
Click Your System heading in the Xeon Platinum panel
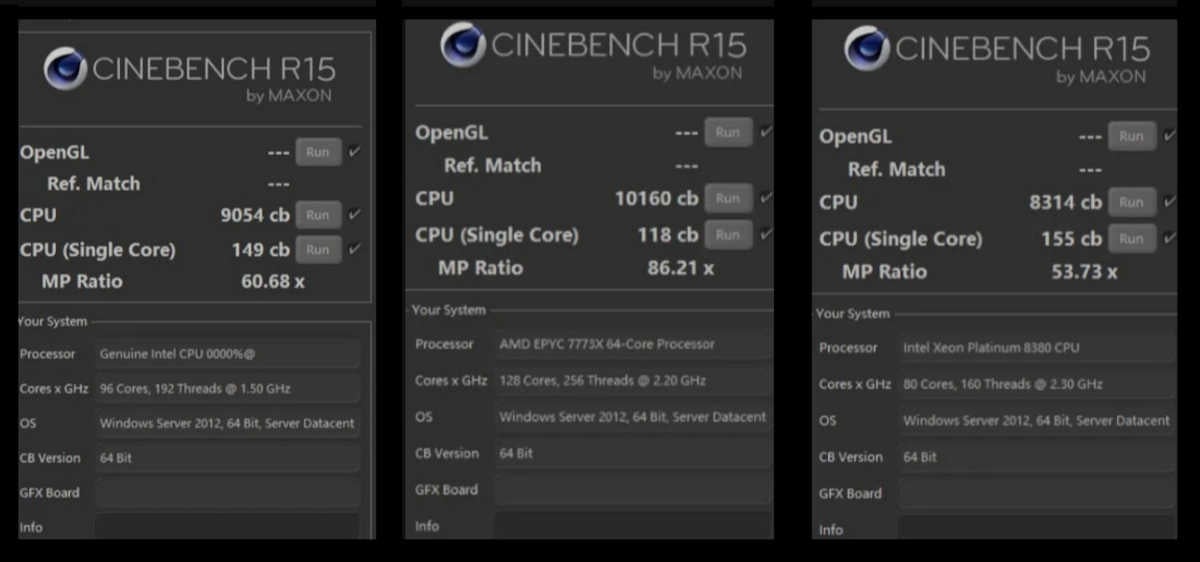[853, 313]
